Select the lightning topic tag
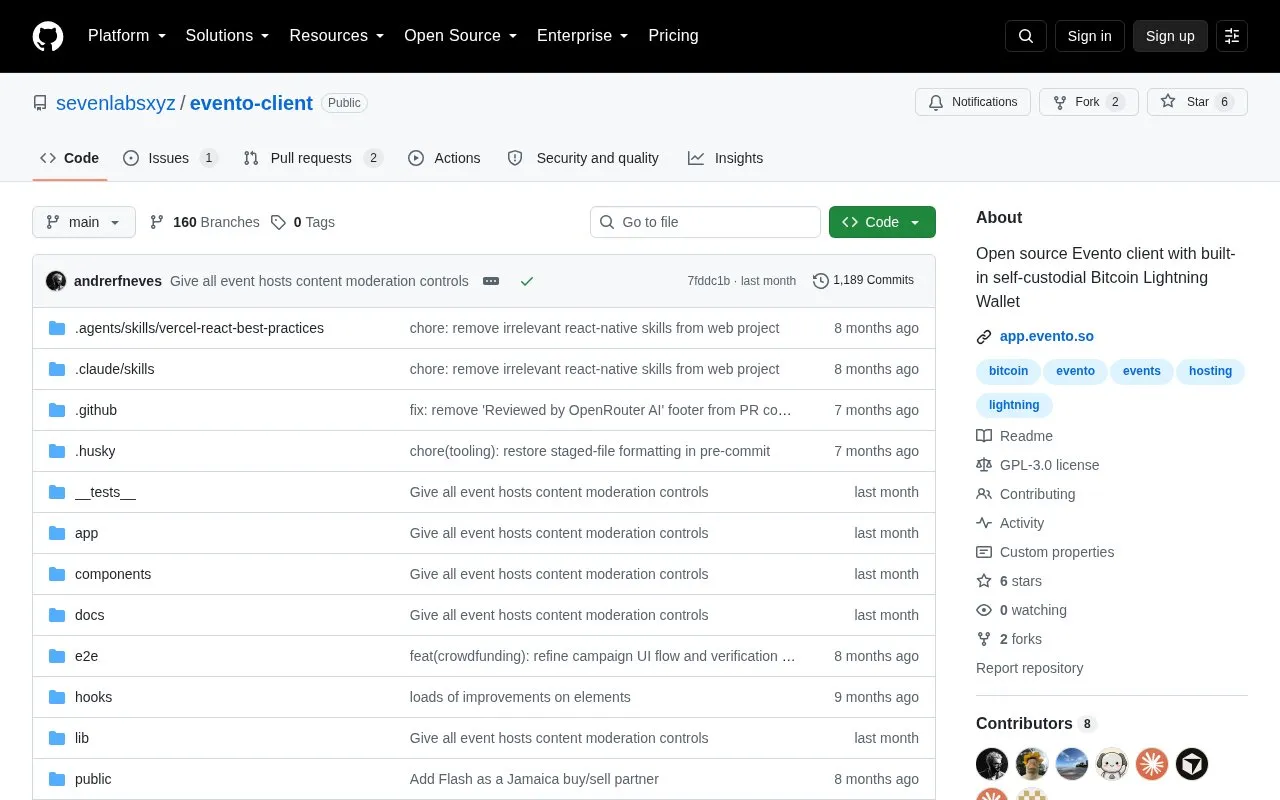This screenshot has width=1280, height=800. click(x=1014, y=405)
